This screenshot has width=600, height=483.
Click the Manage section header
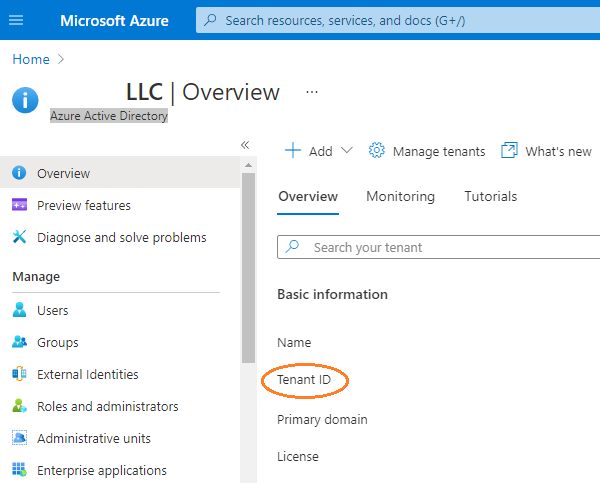36,277
